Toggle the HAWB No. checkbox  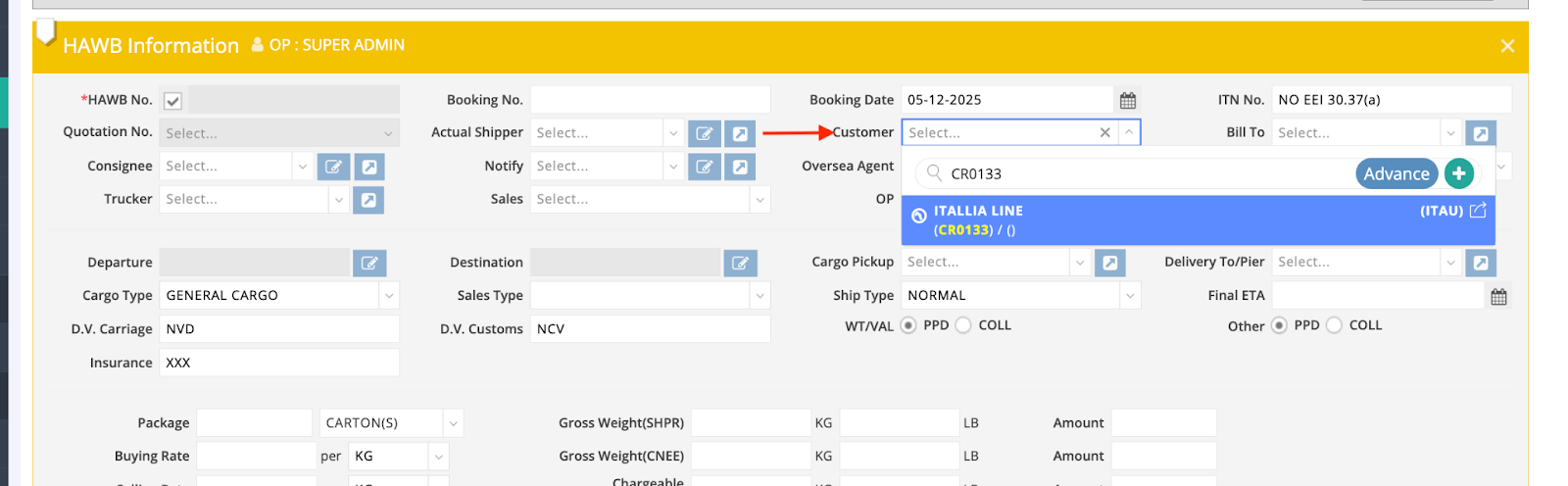point(172,101)
